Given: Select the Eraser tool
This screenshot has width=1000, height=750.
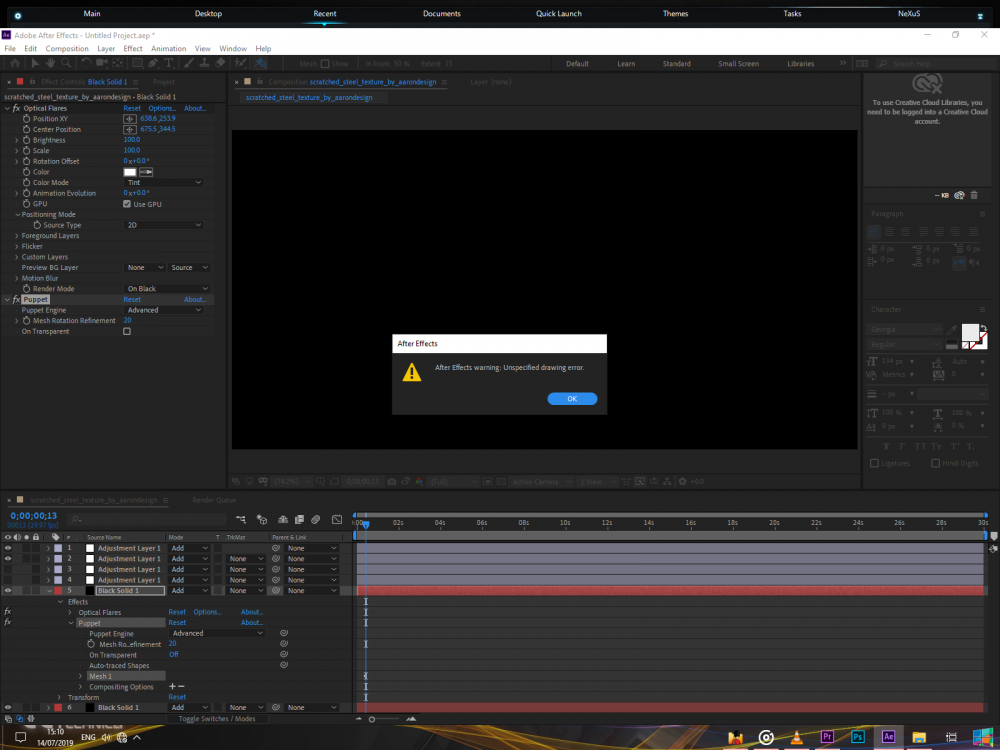Looking at the screenshot, I should tap(220, 63).
